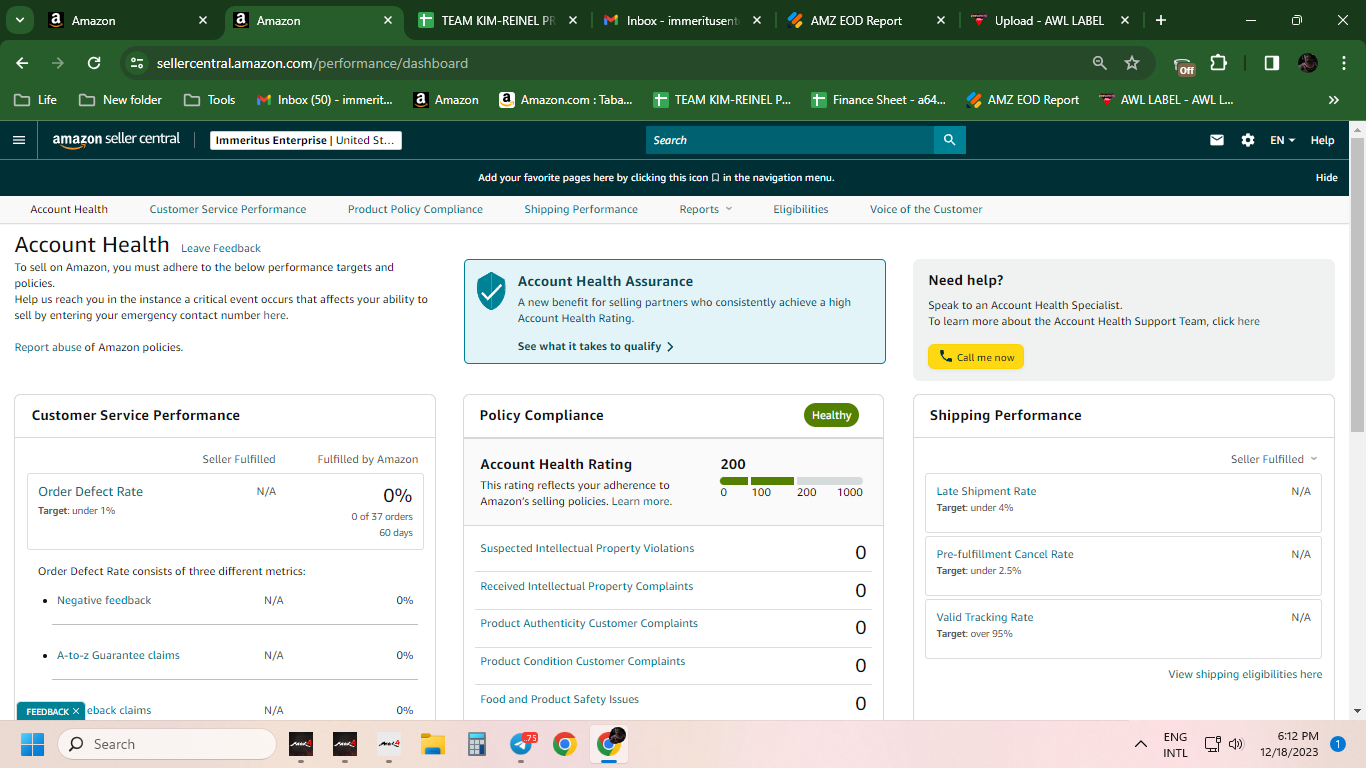1366x768 pixels.
Task: Open File Explorer from the taskbar
Action: pos(432,744)
